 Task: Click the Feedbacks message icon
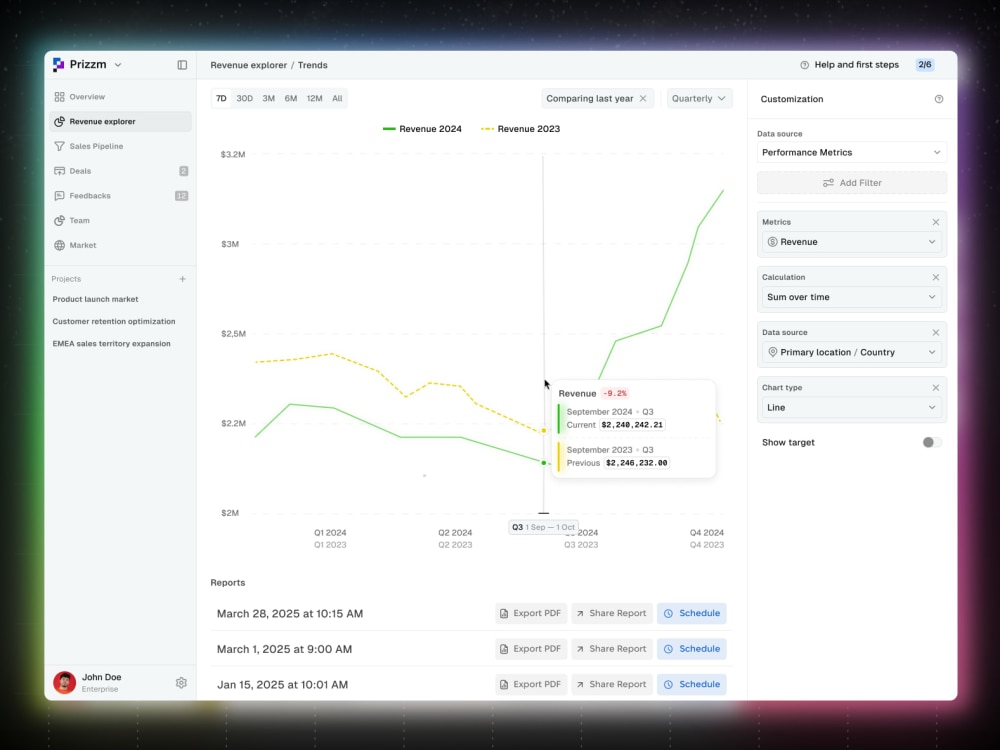click(59, 196)
